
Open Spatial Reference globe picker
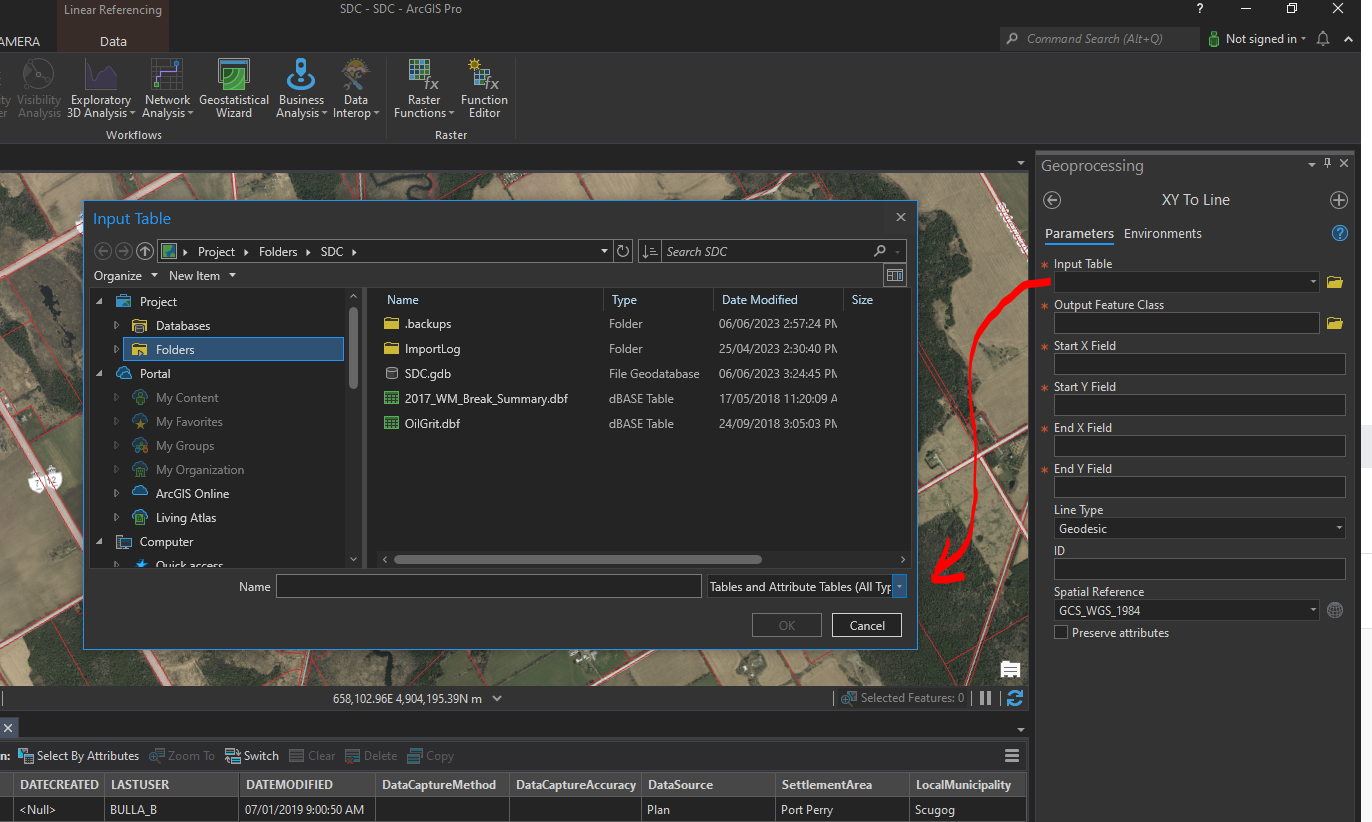(x=1334, y=611)
